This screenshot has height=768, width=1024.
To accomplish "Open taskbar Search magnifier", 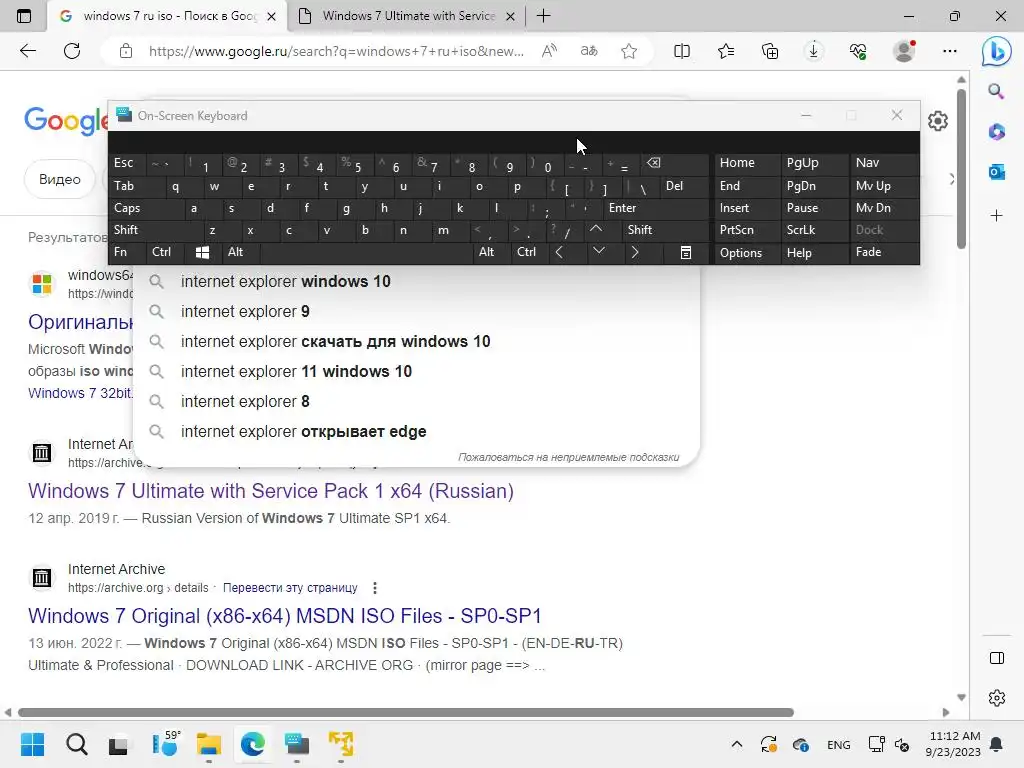I will [x=76, y=744].
